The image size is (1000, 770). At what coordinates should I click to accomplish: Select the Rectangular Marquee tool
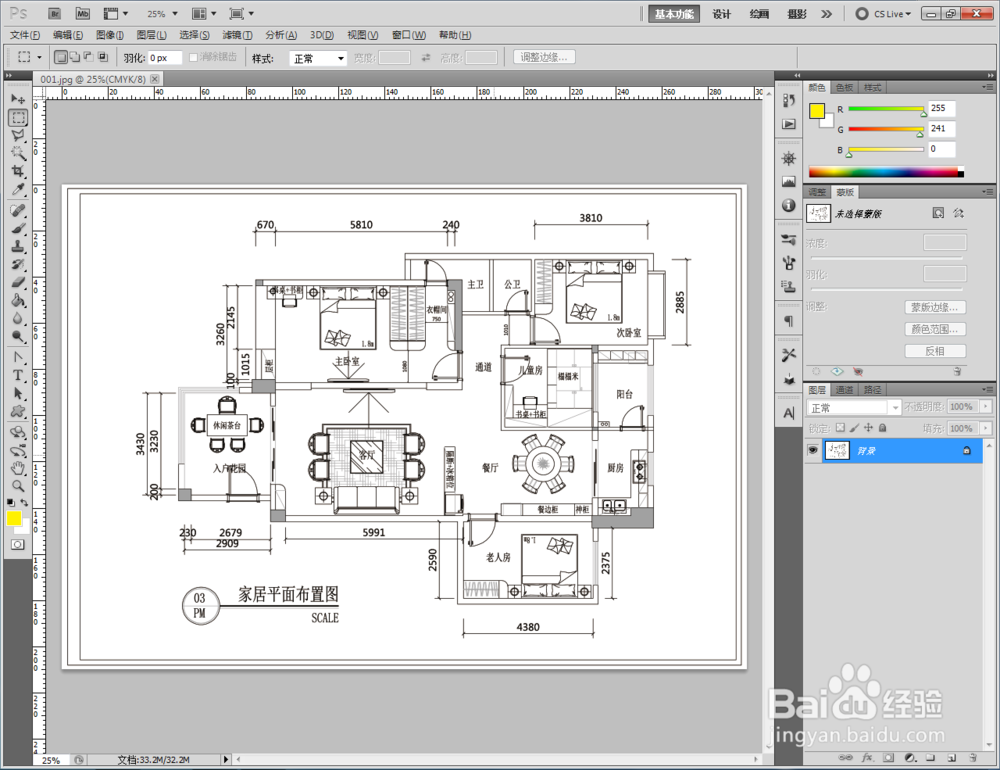tap(18, 117)
